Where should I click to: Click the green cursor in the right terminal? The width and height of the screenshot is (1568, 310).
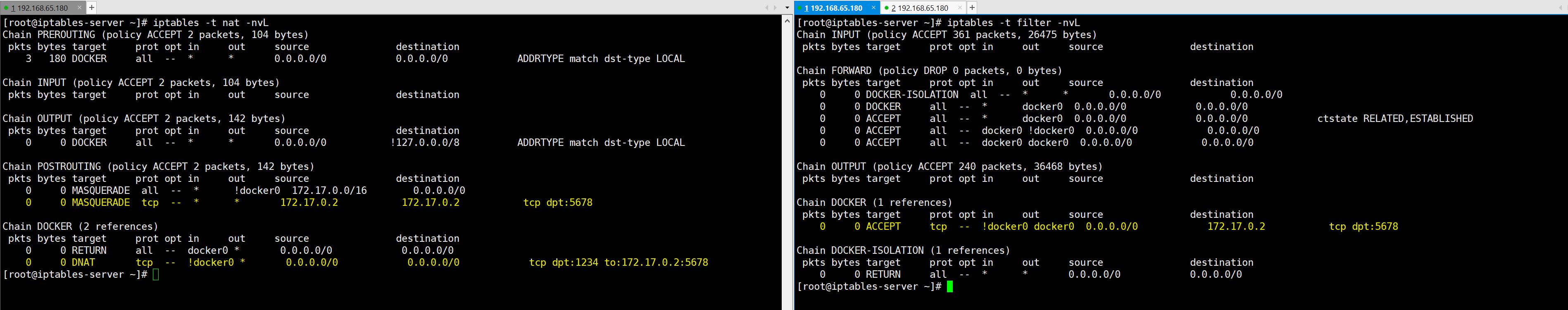(x=950, y=286)
